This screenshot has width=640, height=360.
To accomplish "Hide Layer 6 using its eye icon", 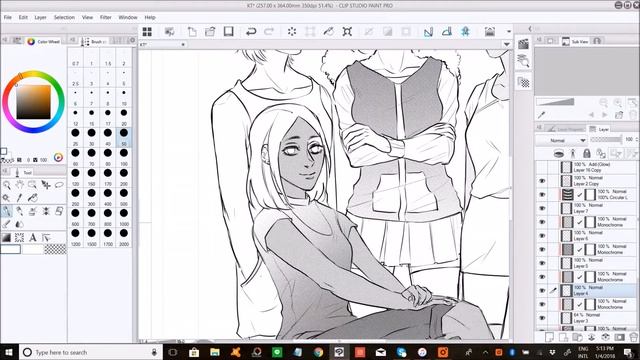I will (x=542, y=236).
